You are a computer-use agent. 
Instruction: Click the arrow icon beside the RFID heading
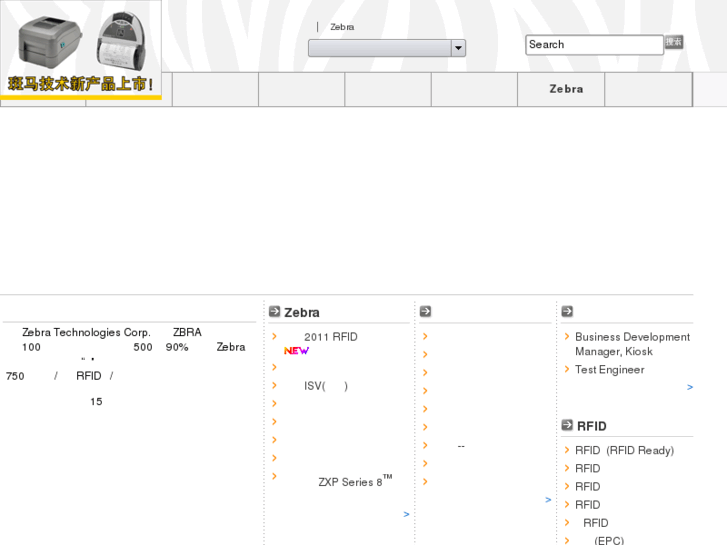tap(567, 425)
